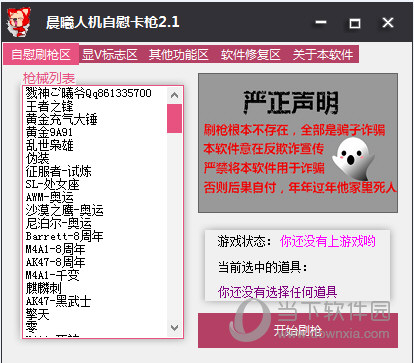Click the 枪械列表 label
This screenshot has height=363, width=414.
(x=49, y=78)
